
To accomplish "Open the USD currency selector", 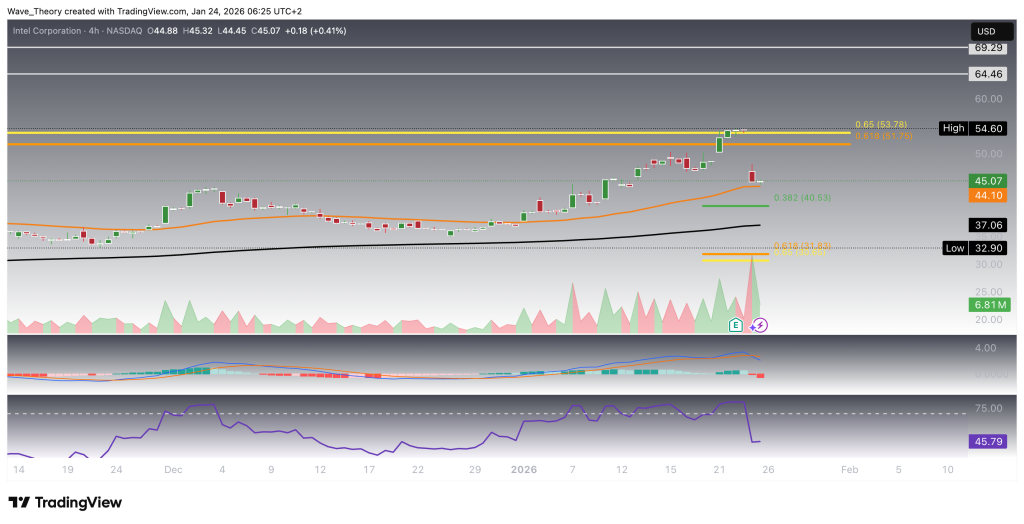I will coord(988,29).
